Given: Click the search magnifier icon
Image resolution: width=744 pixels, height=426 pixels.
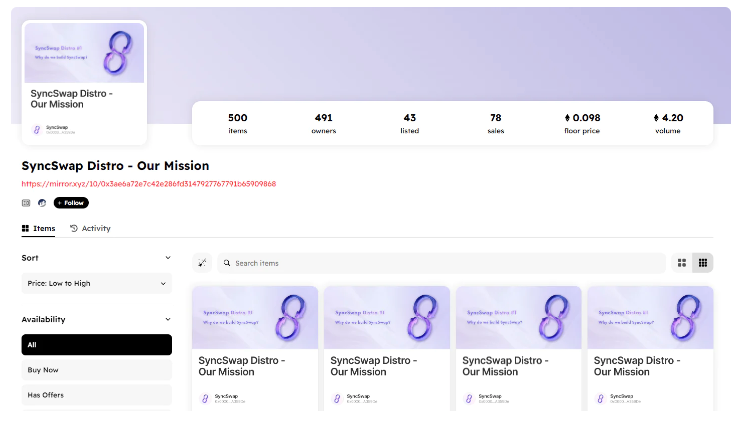Looking at the screenshot, I should point(227,263).
